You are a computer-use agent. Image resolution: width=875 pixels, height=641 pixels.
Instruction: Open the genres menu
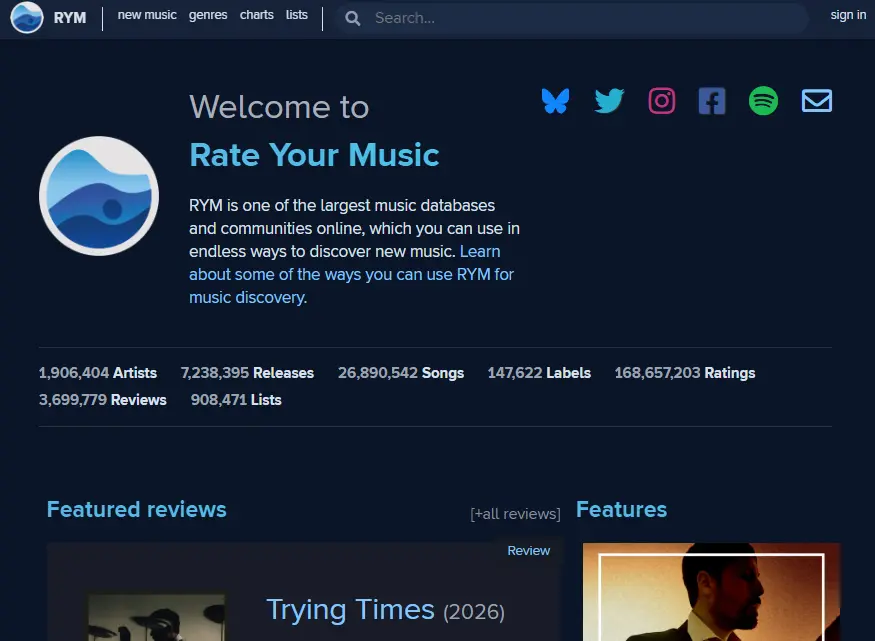point(208,15)
